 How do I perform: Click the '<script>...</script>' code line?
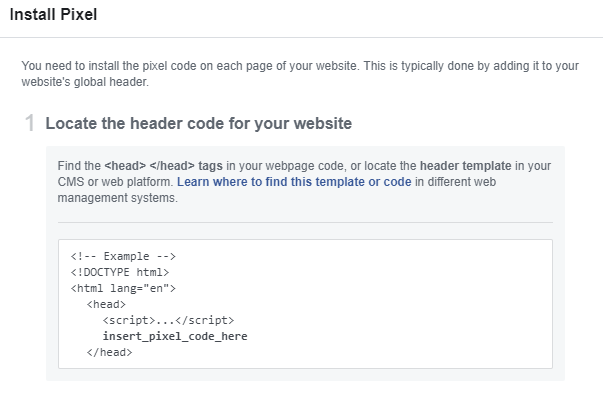click(x=168, y=320)
